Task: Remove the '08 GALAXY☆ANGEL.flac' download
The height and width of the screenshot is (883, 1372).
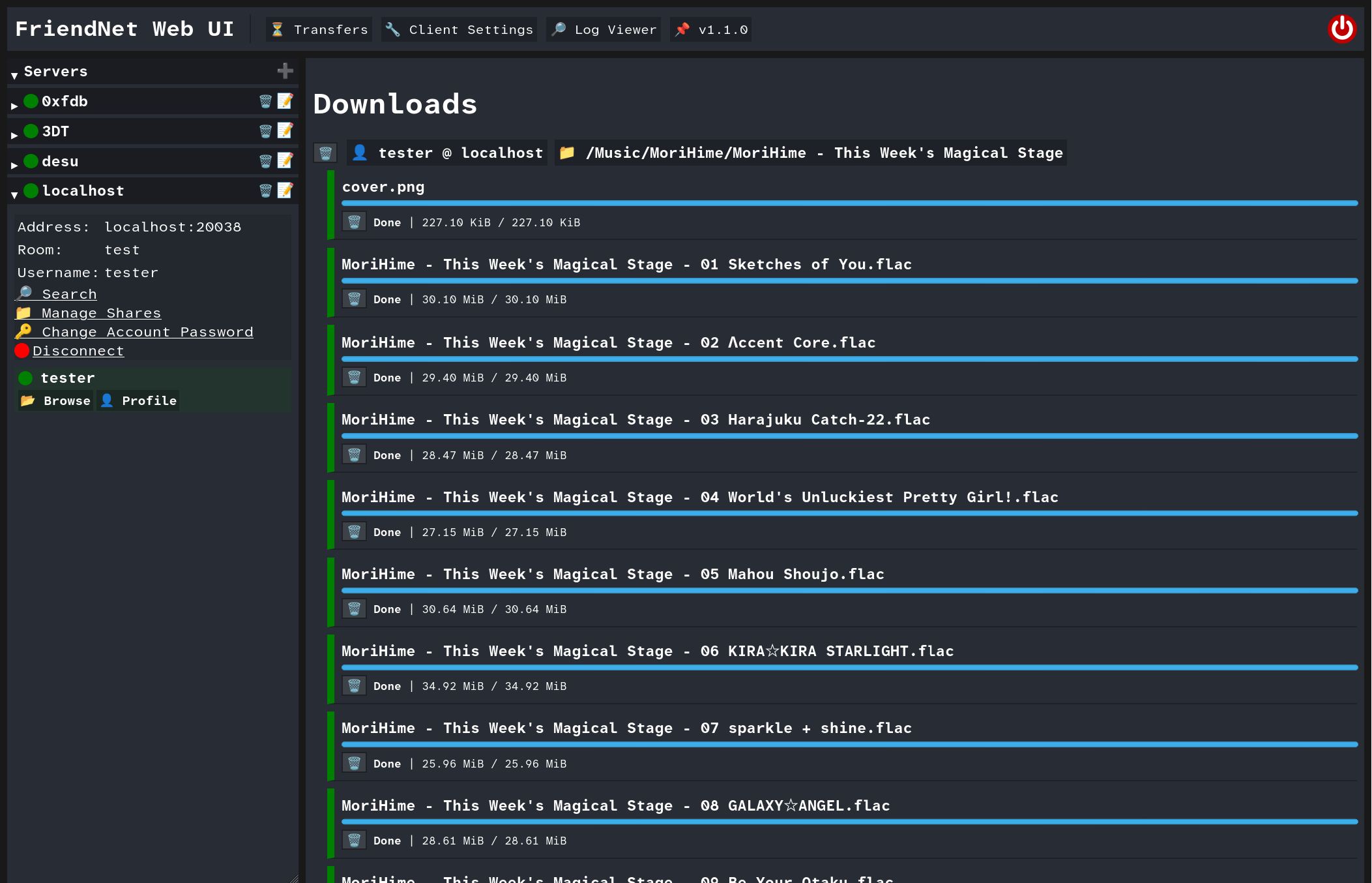Action: click(353, 840)
